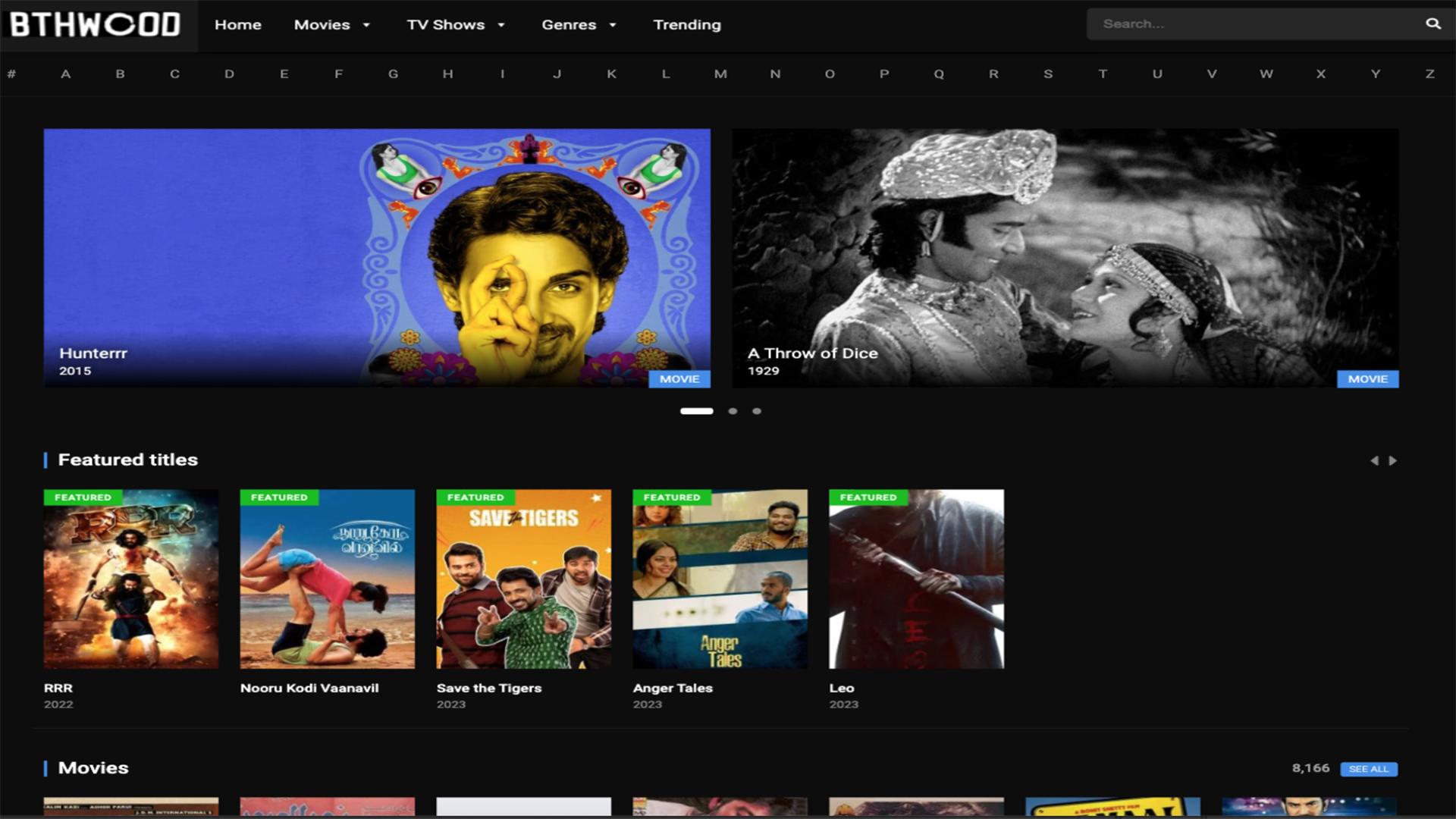Filter titles by letter G

pos(393,74)
